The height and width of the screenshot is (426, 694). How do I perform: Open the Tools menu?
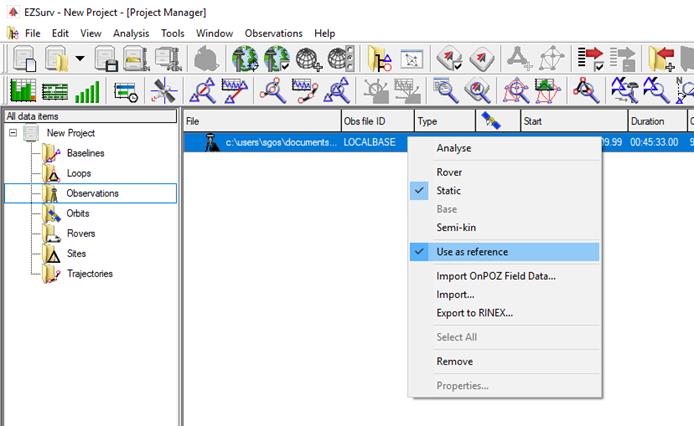click(x=172, y=33)
